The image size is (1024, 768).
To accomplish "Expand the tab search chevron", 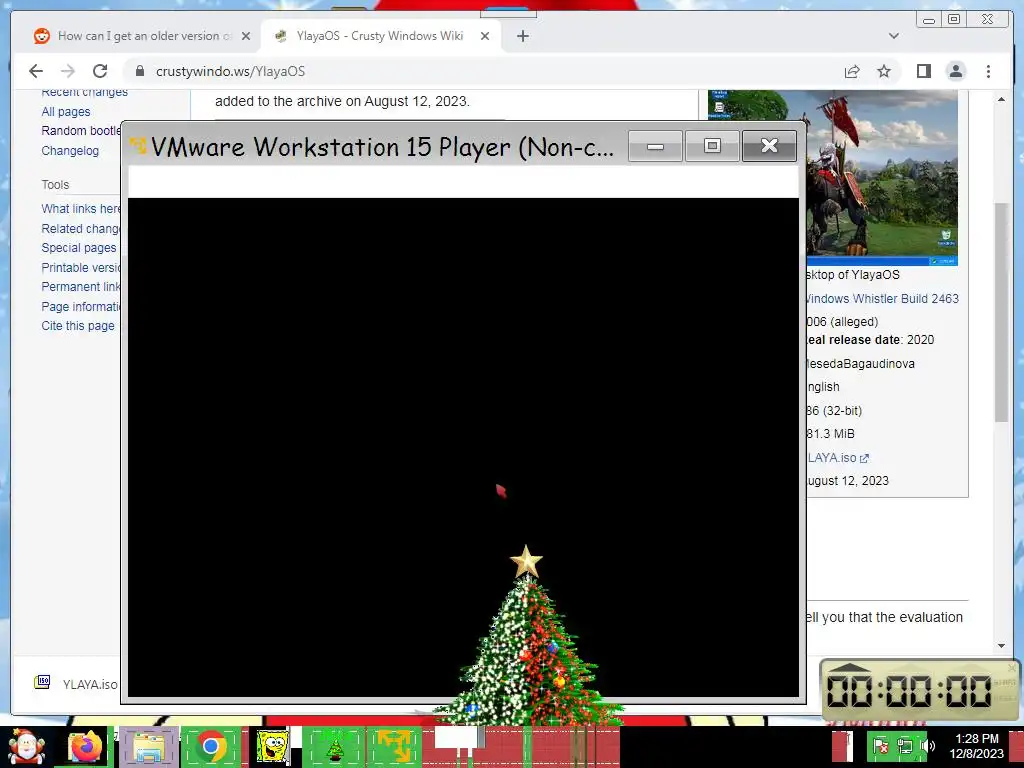I will [893, 36].
